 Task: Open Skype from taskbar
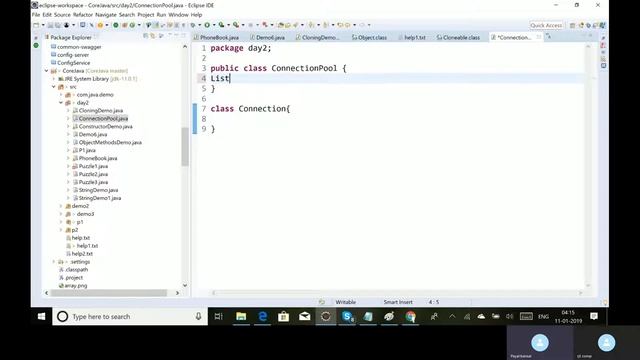(347, 316)
